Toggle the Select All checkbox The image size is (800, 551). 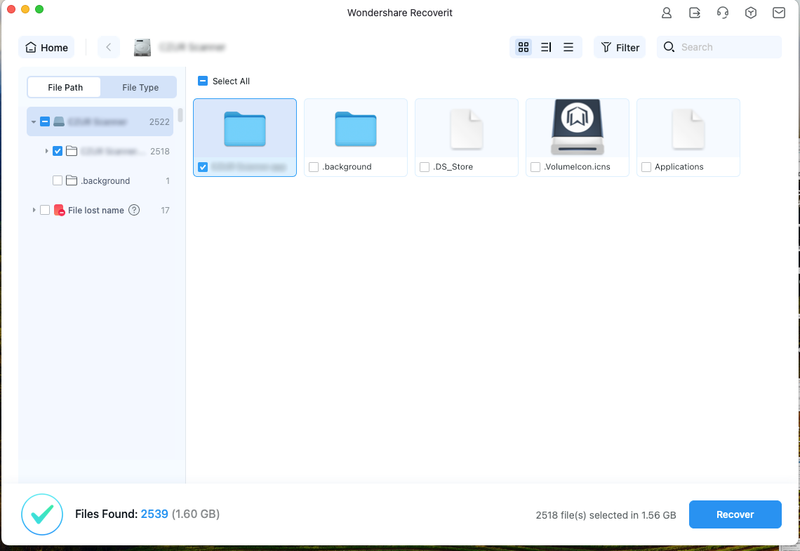pos(203,81)
